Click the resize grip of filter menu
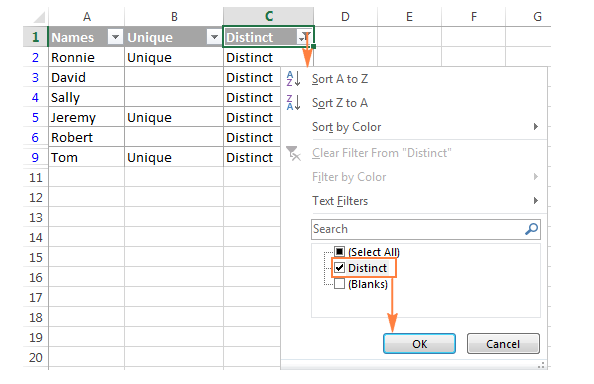 coord(541,365)
